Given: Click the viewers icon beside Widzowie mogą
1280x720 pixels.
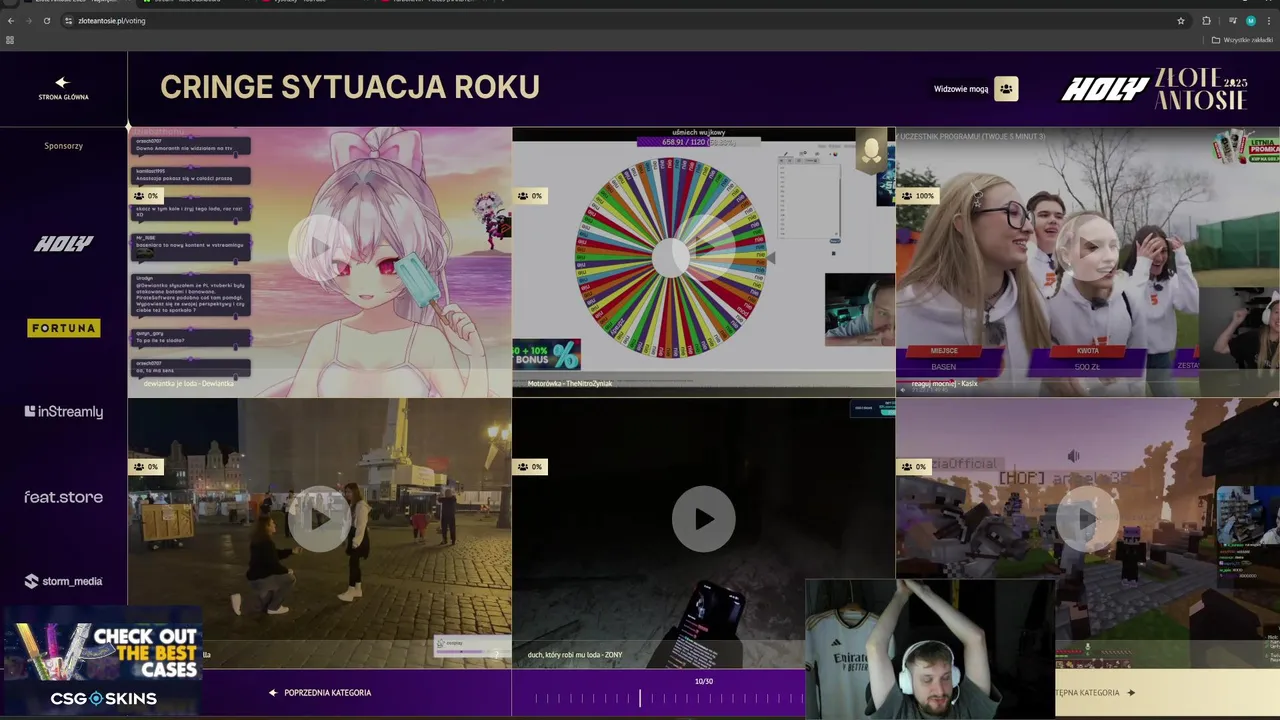Looking at the screenshot, I should [x=1006, y=89].
